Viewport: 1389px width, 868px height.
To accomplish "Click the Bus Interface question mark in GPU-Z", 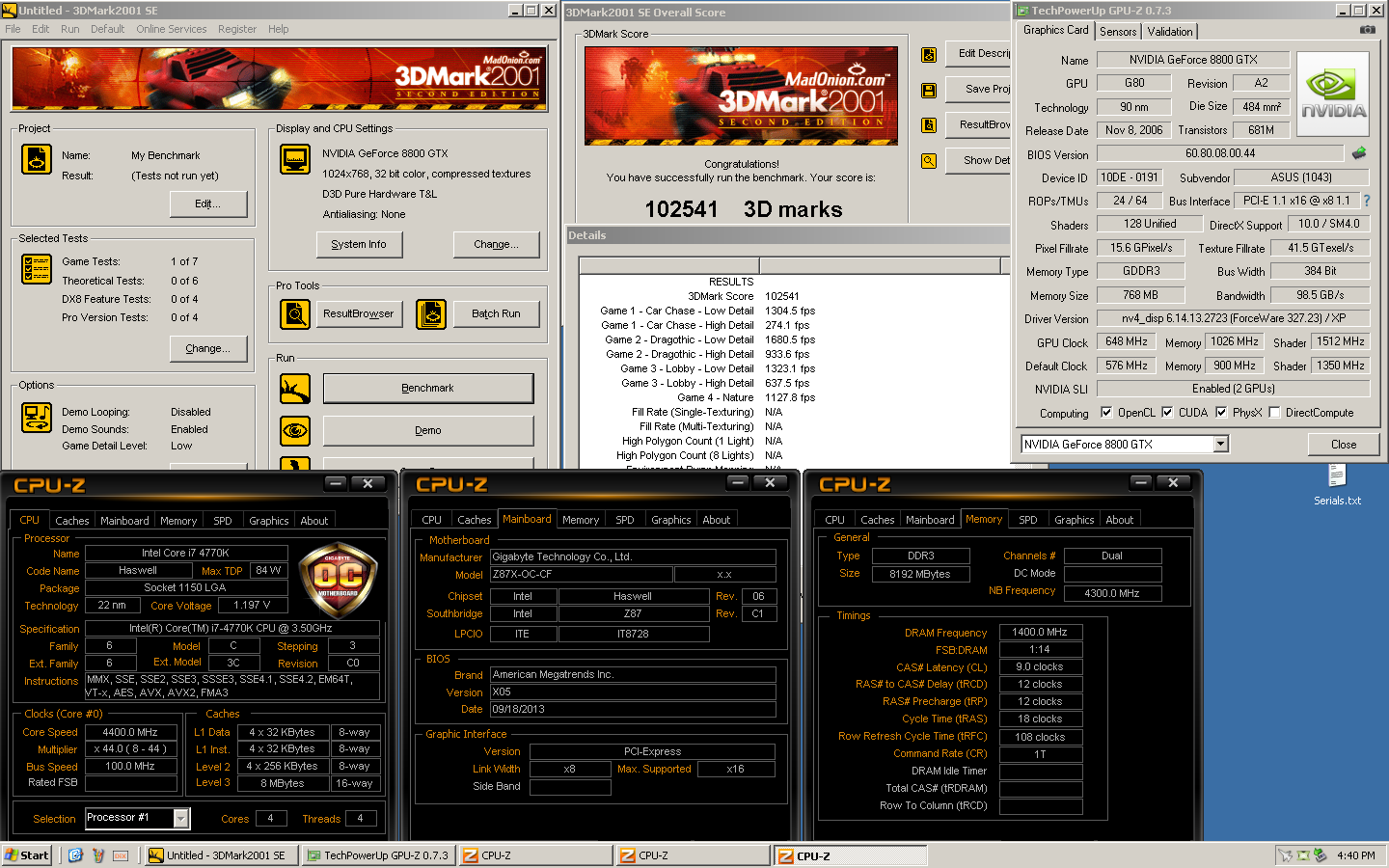I will point(1366,201).
